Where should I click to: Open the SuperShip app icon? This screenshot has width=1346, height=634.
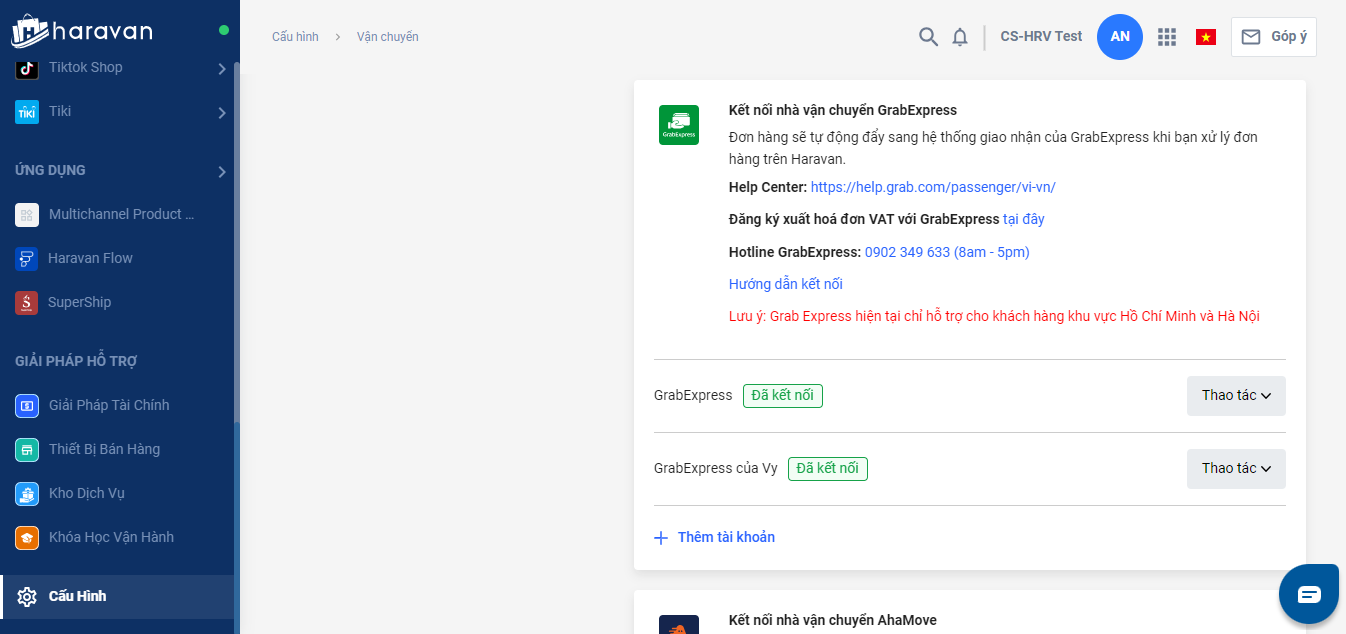[x=27, y=302]
